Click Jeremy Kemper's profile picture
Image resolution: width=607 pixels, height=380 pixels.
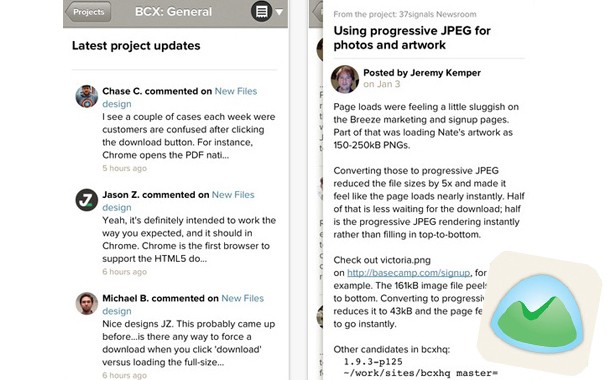coord(345,79)
